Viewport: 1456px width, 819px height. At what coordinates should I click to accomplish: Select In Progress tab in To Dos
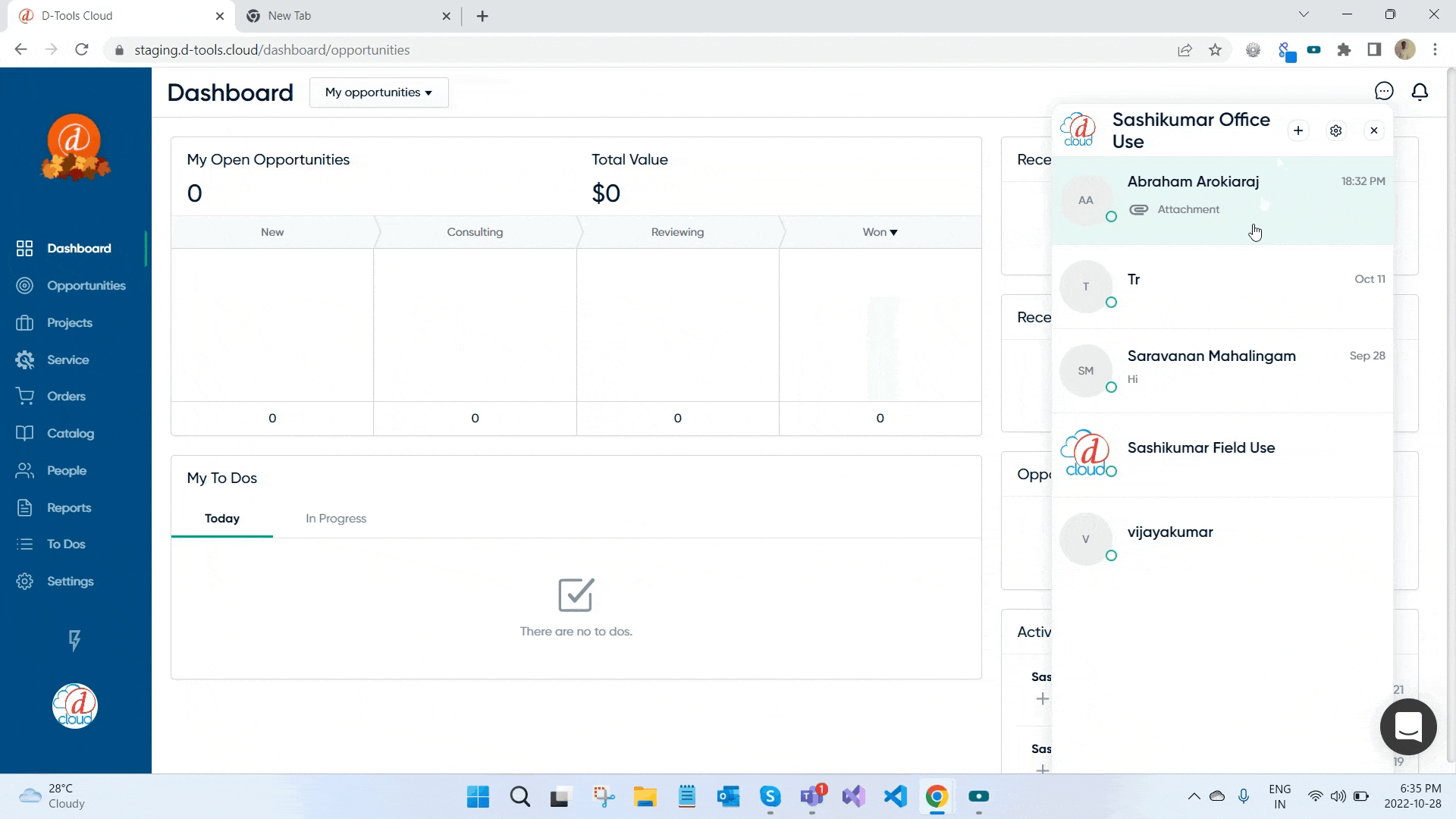pos(337,518)
